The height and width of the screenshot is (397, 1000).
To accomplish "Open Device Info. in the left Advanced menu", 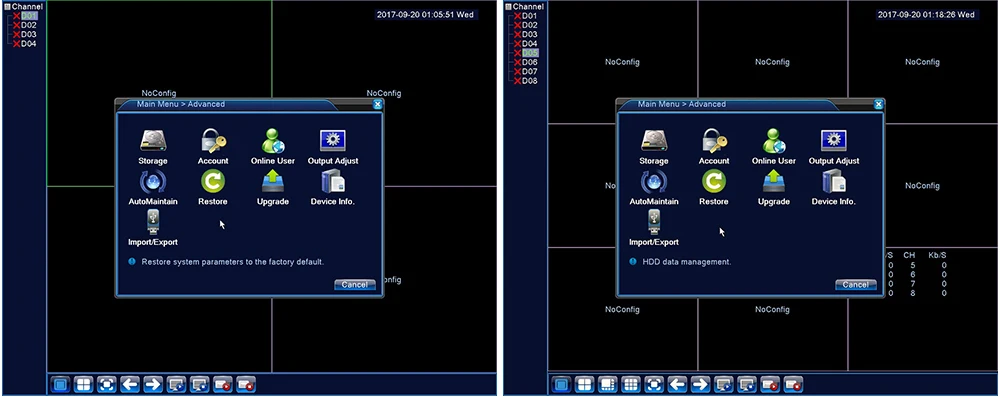I will (x=333, y=188).
